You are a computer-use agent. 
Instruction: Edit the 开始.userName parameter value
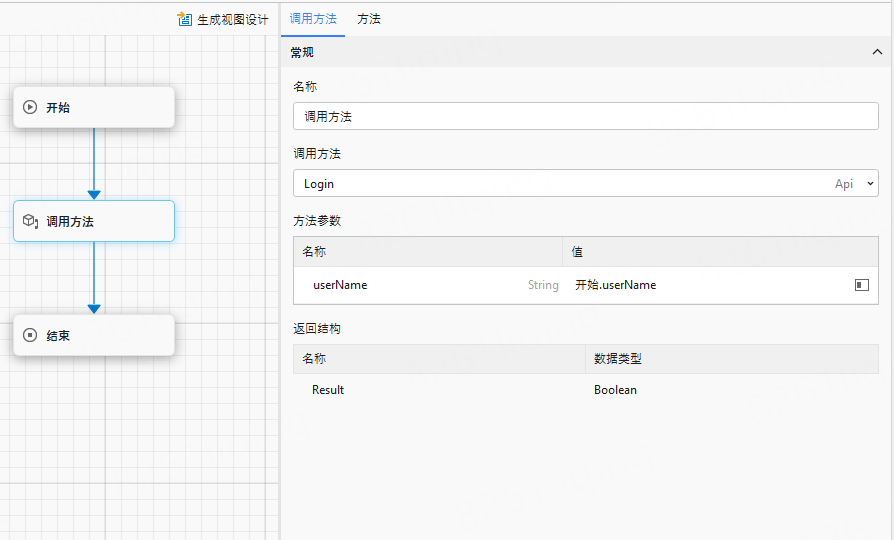pos(700,285)
